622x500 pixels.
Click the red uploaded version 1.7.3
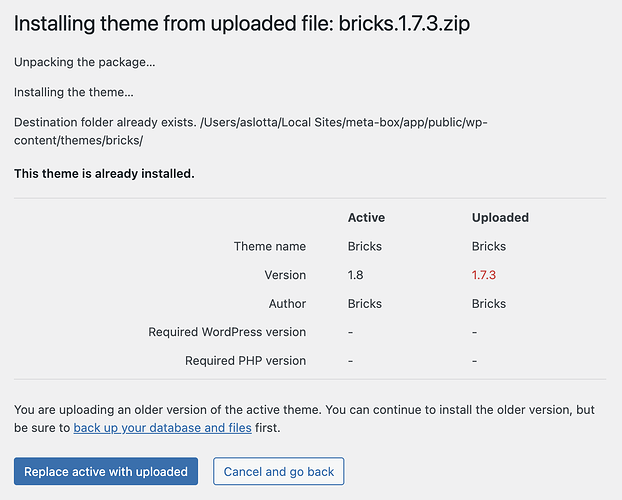(x=484, y=275)
